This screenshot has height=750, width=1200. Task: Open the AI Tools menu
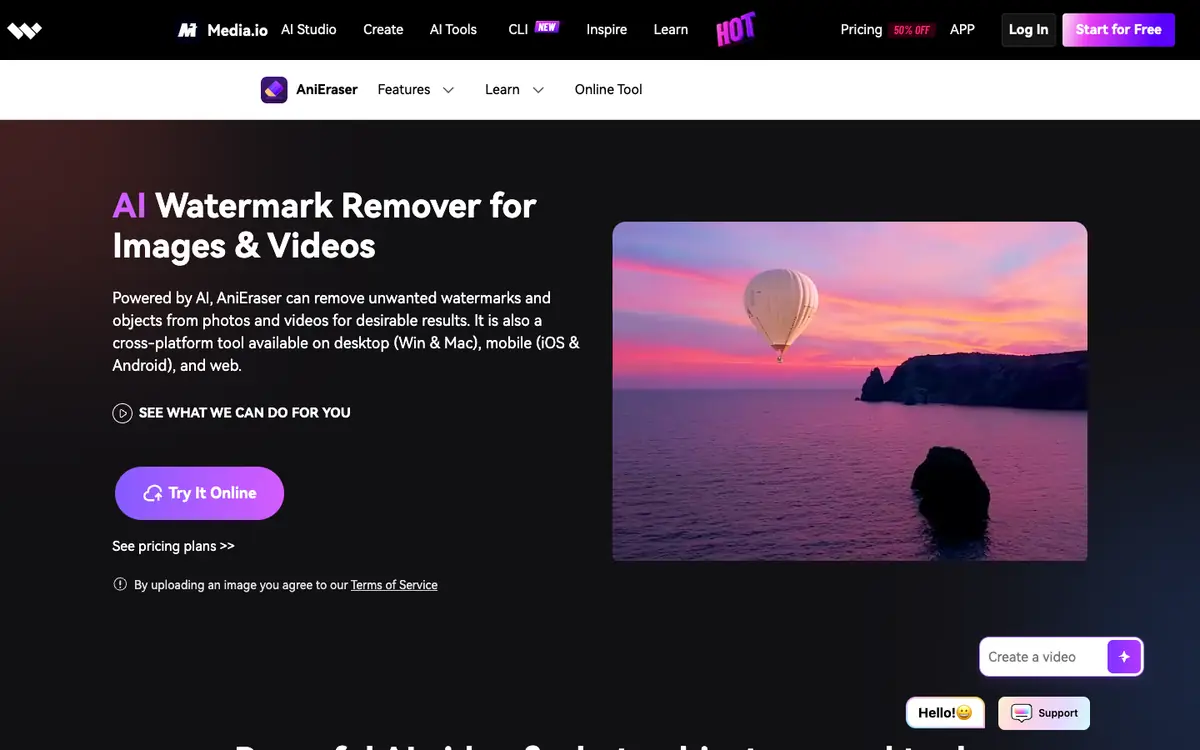pos(453,30)
